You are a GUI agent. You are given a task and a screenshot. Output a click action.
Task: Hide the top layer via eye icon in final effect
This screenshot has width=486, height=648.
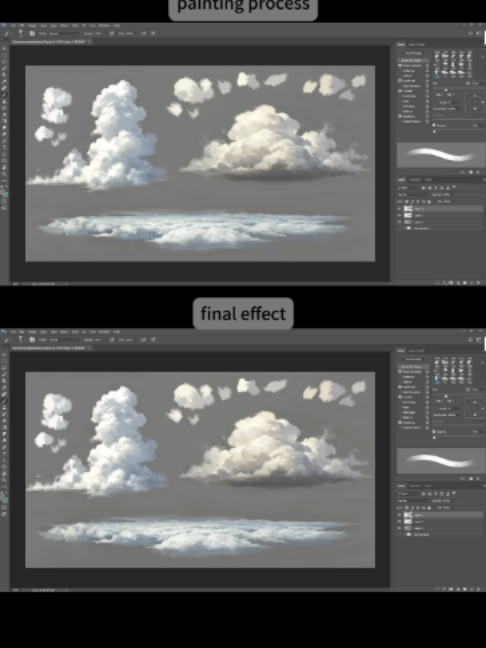[399, 515]
